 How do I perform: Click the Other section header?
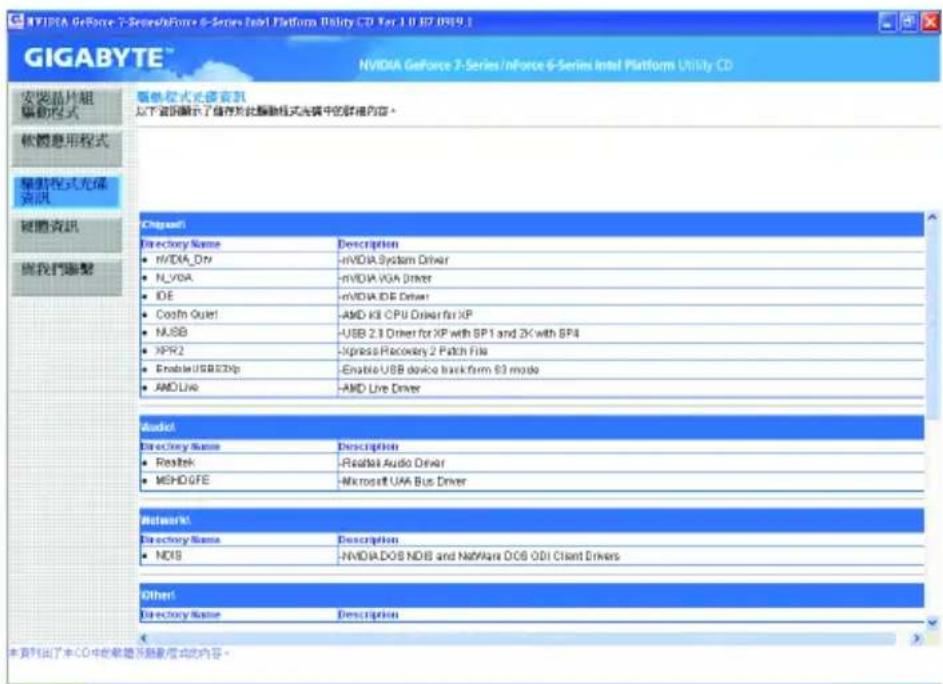532,595
